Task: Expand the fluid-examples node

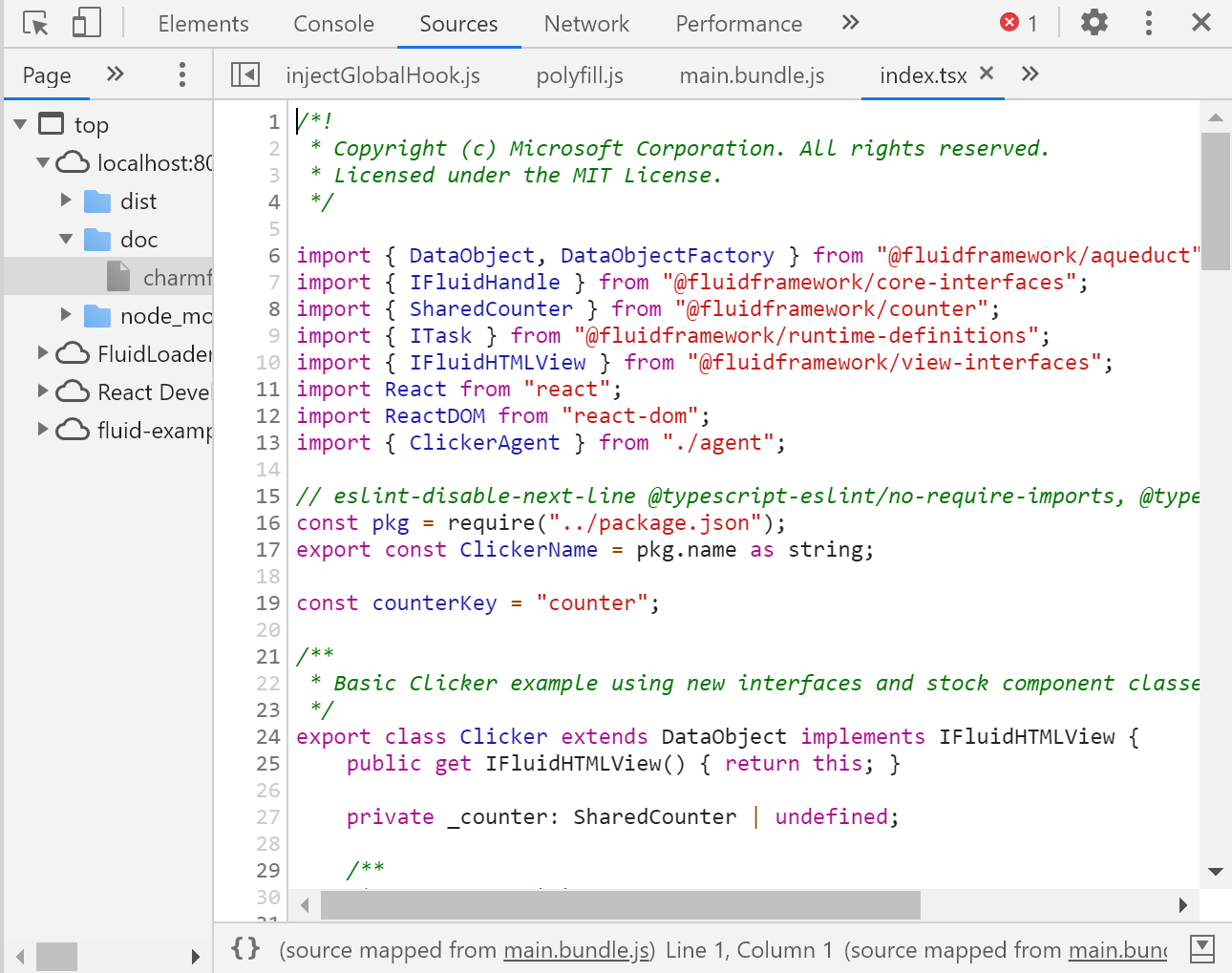Action: (x=42, y=431)
